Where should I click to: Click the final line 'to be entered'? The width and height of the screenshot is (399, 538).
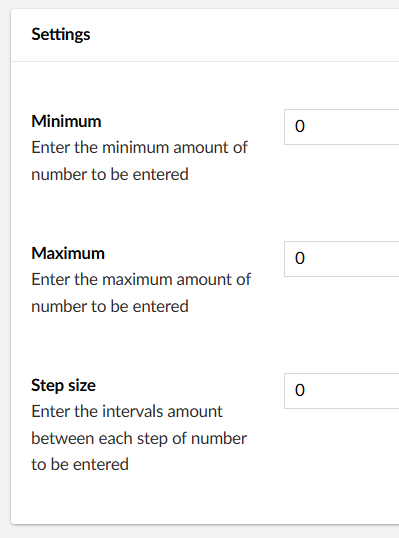point(80,464)
